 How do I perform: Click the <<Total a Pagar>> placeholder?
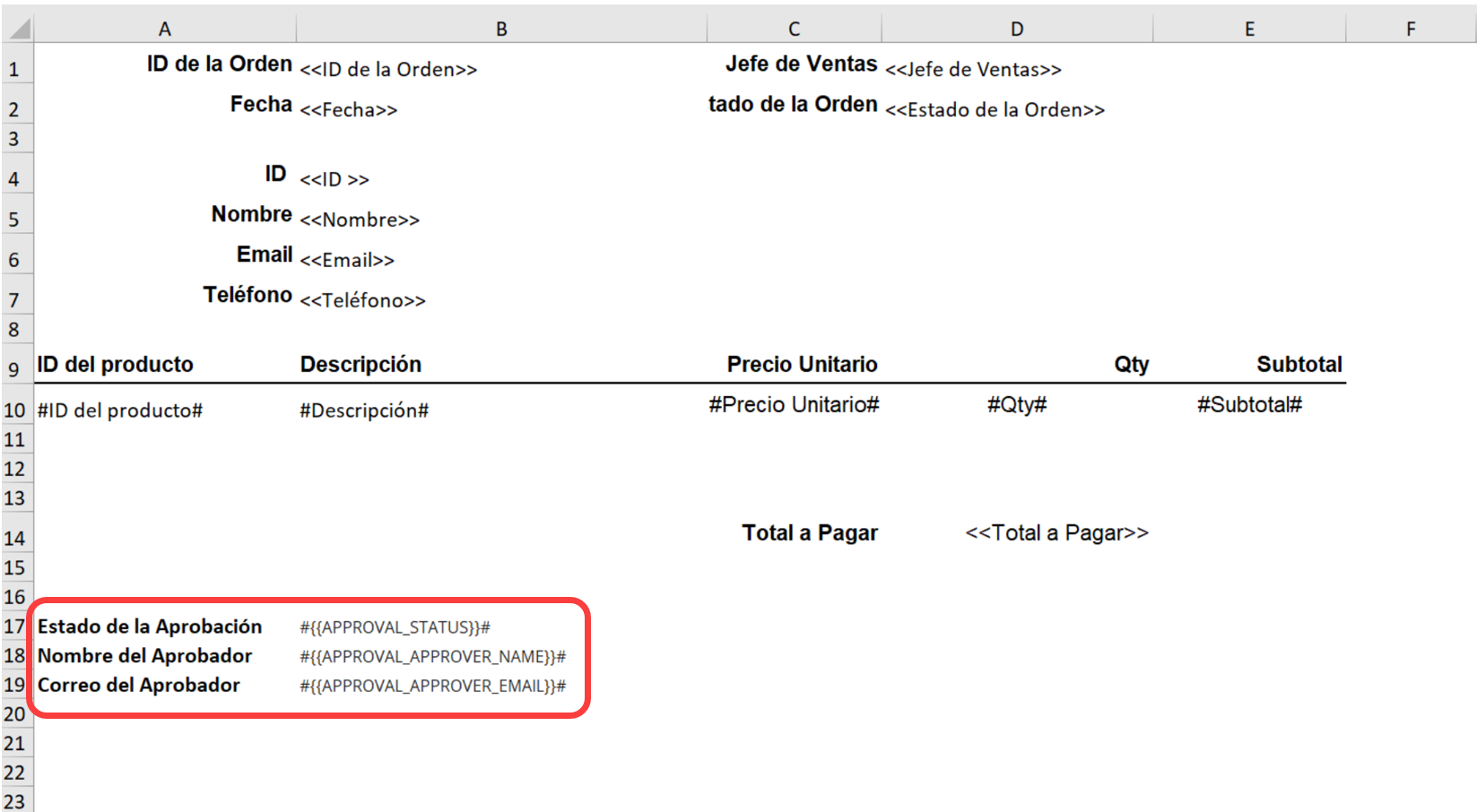[1056, 533]
